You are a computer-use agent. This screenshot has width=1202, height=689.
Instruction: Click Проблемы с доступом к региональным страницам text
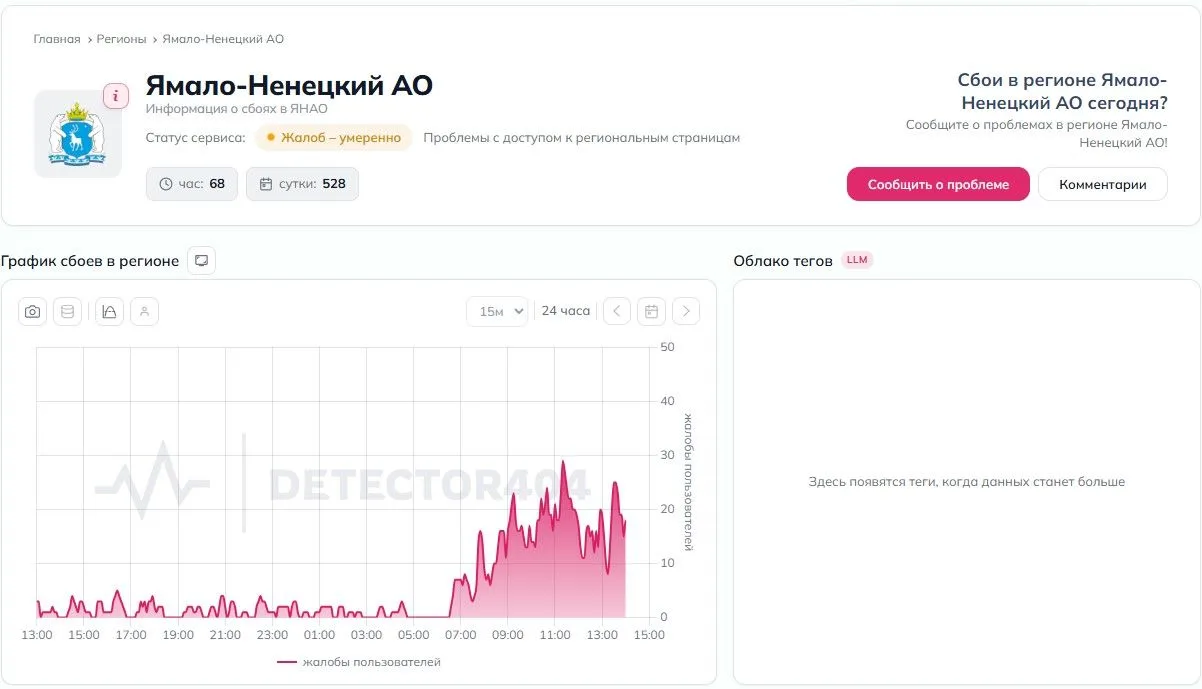coord(581,138)
